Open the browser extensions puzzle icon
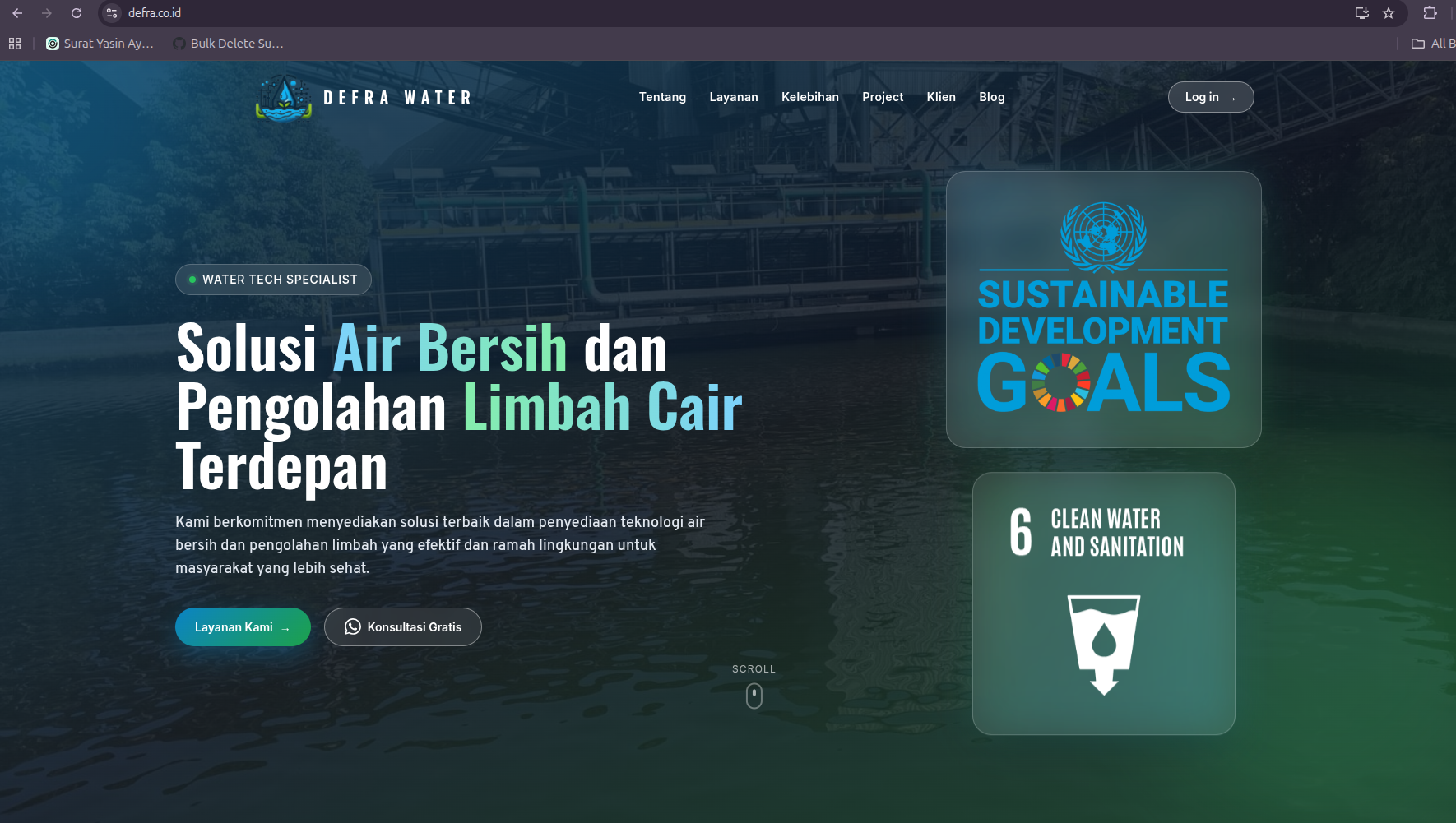This screenshot has height=823, width=1456. 1430,13
